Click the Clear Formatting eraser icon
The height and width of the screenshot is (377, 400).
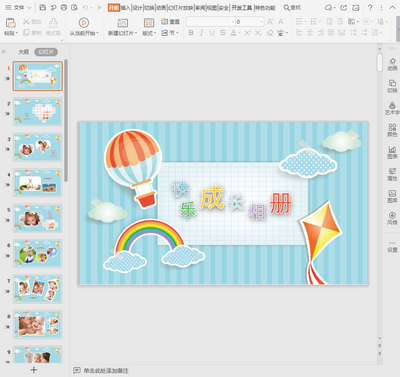click(x=270, y=33)
